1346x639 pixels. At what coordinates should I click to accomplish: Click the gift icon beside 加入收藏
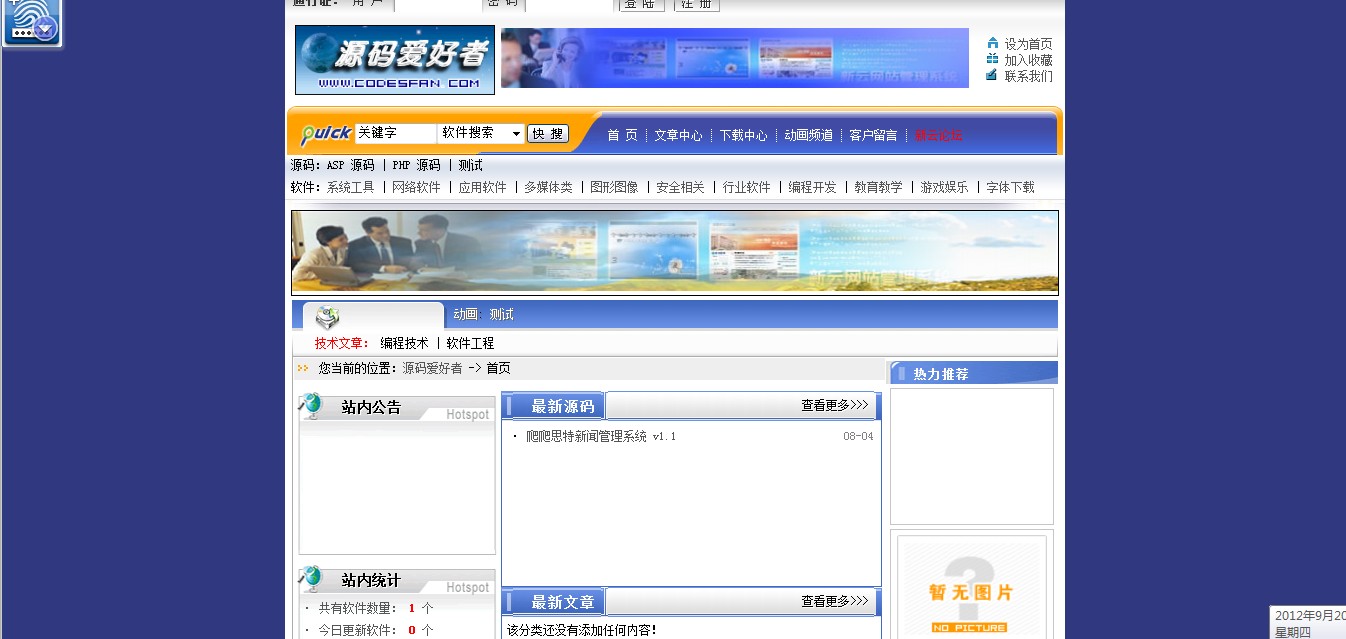992,59
